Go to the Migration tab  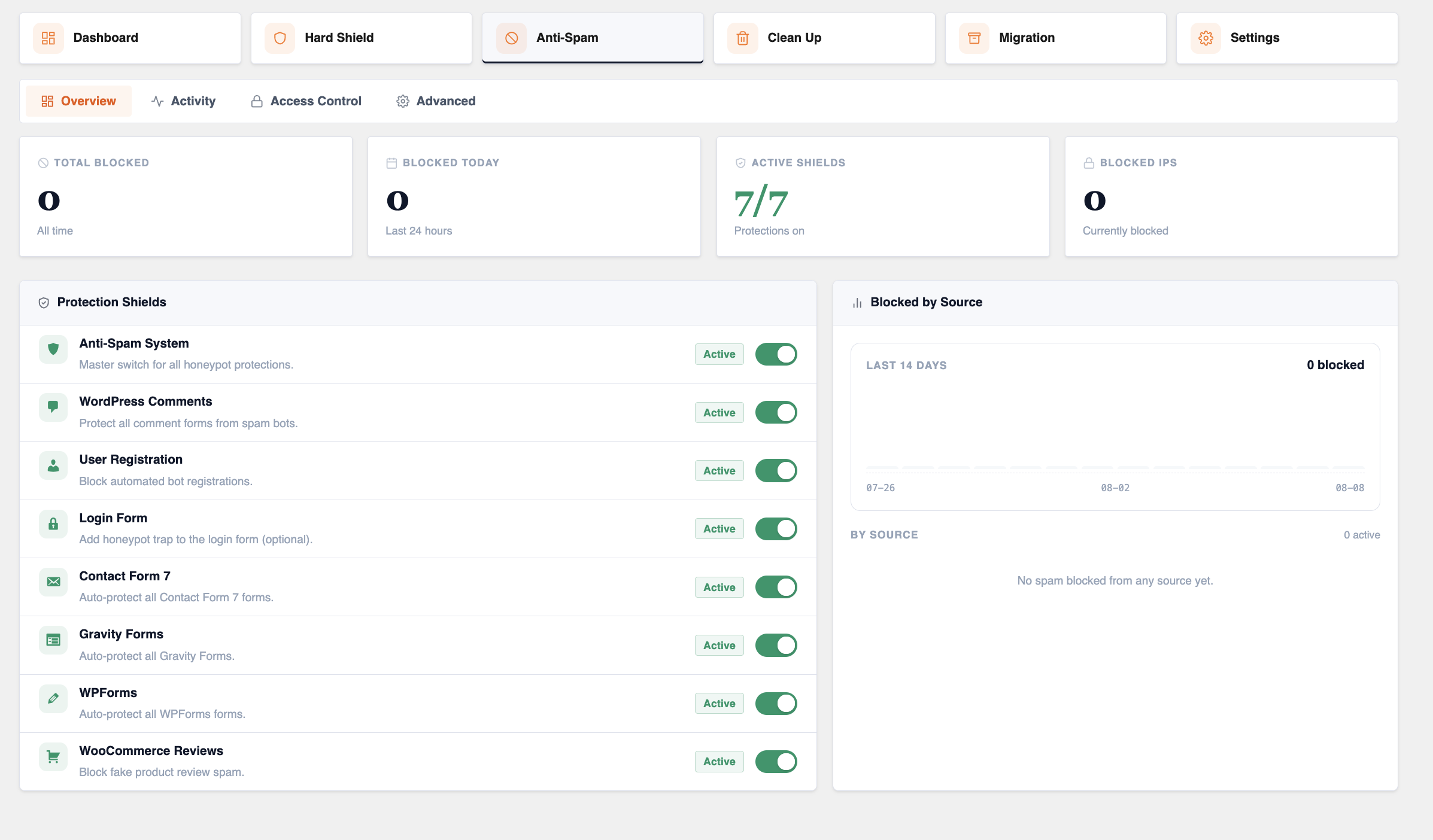coord(1056,38)
